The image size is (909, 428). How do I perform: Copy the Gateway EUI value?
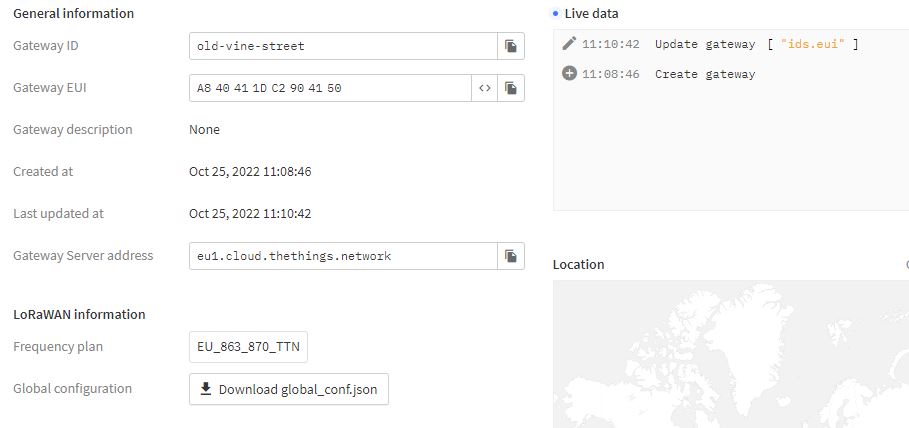(x=510, y=88)
